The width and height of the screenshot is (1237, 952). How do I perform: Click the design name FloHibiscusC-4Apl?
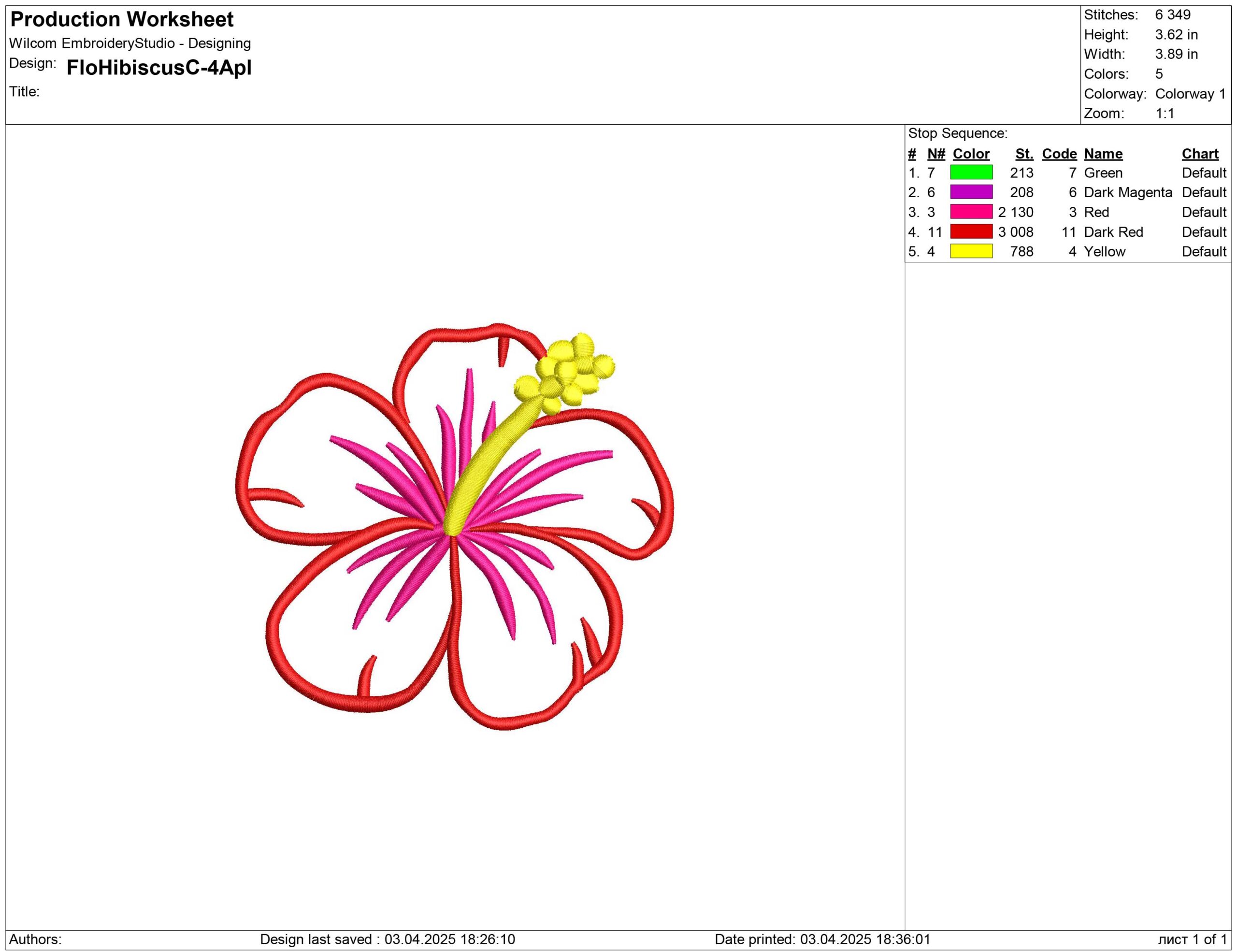tap(159, 67)
